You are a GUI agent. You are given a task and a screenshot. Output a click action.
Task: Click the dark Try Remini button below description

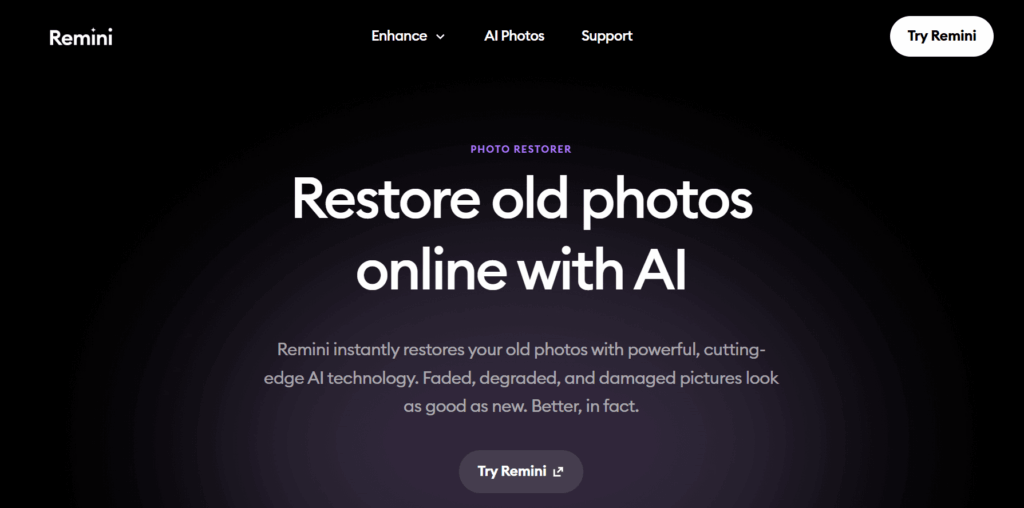520,471
